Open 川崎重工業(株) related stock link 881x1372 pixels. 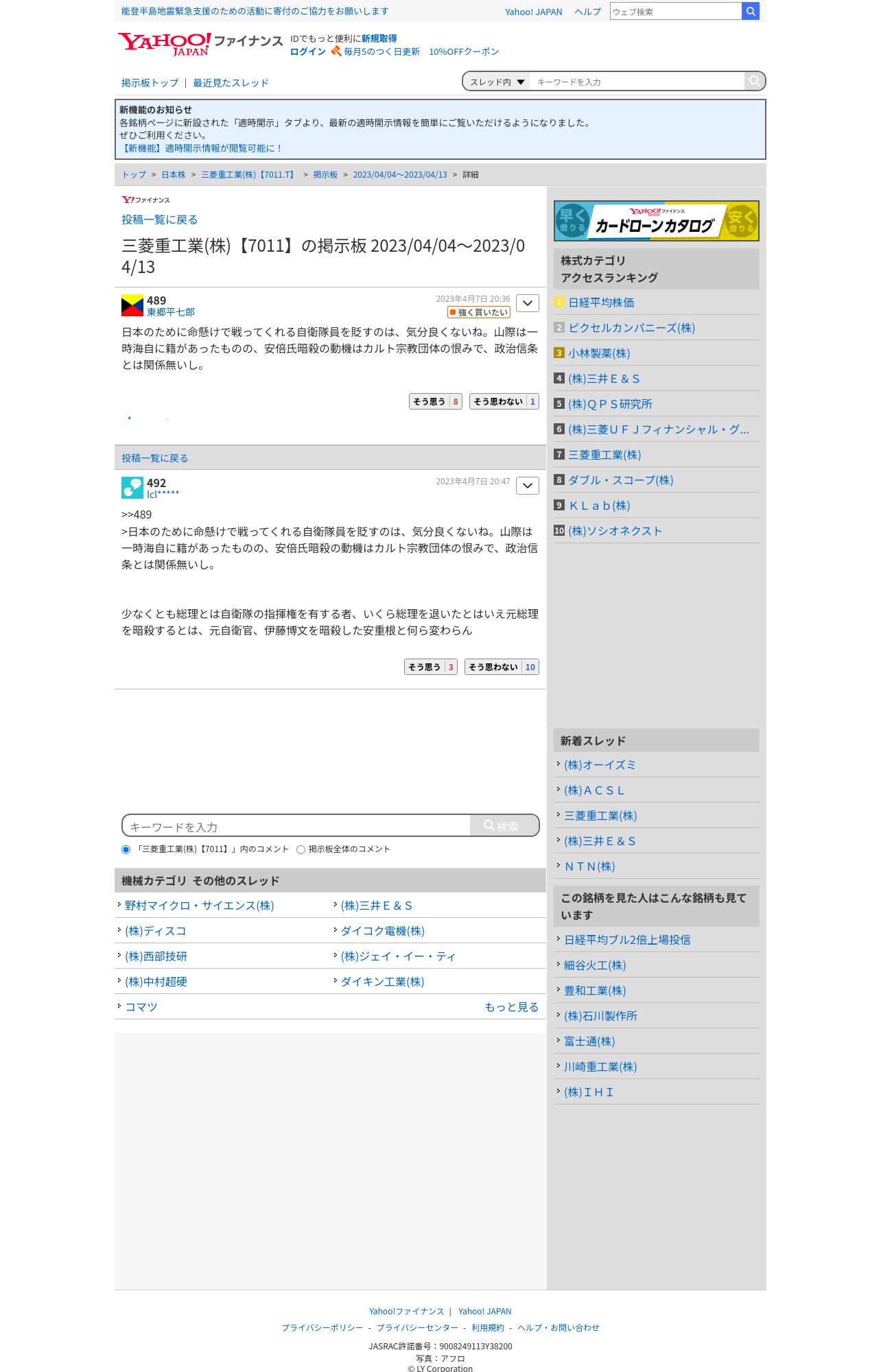point(600,1067)
